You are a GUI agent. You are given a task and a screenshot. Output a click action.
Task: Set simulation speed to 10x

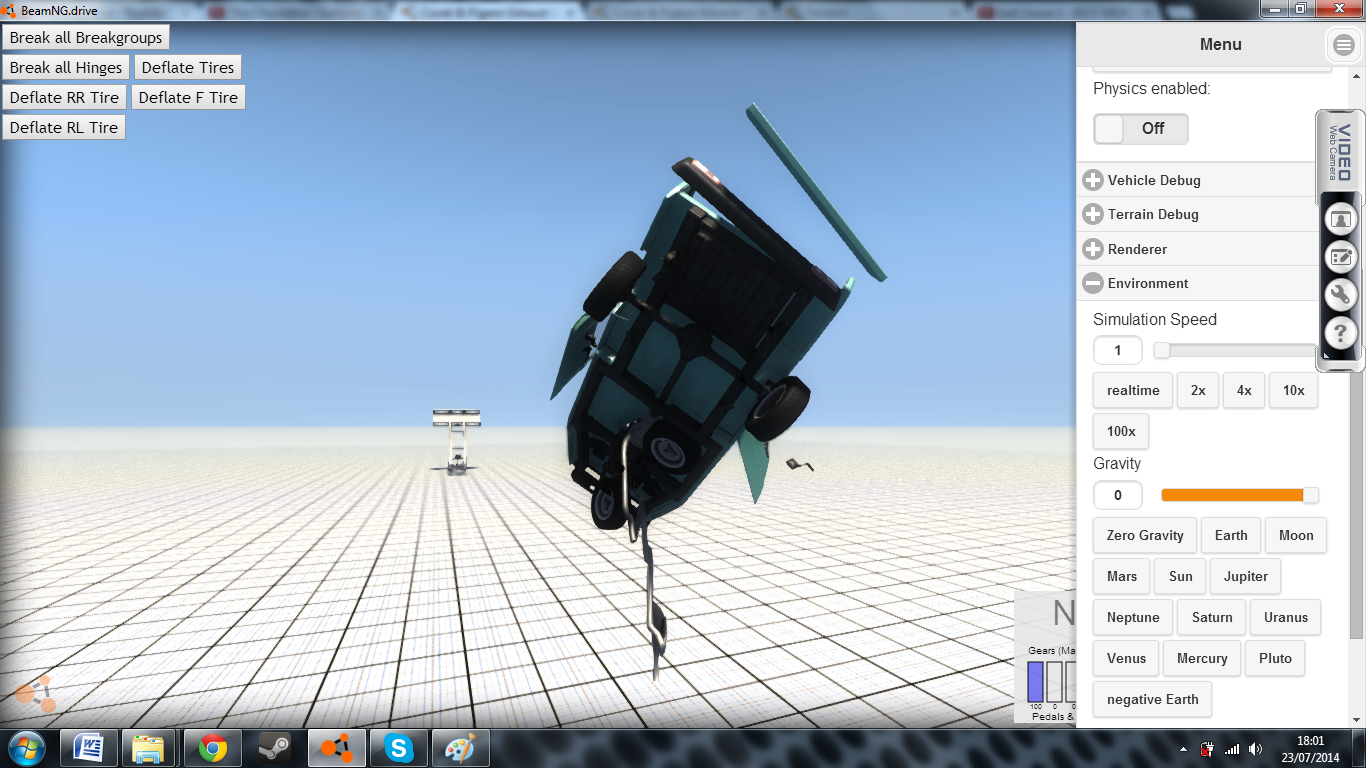click(1294, 390)
